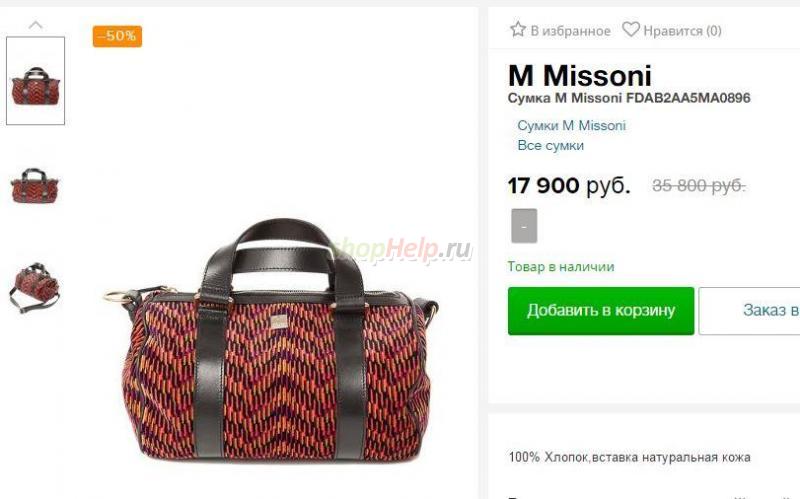This screenshot has width=800, height=499.
Task: Click the up chevron above thumbnails
Action: coord(36,24)
